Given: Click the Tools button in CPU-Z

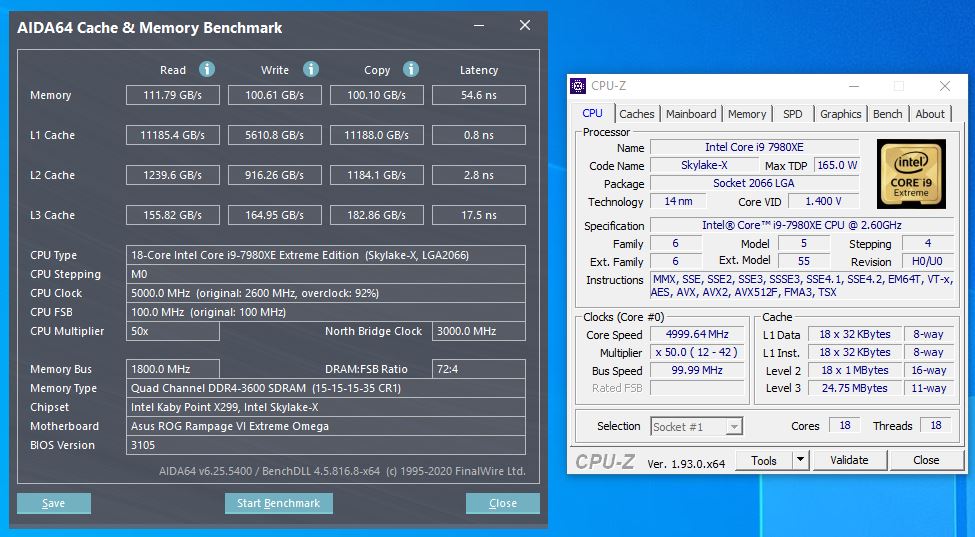Looking at the screenshot, I should point(764,461).
